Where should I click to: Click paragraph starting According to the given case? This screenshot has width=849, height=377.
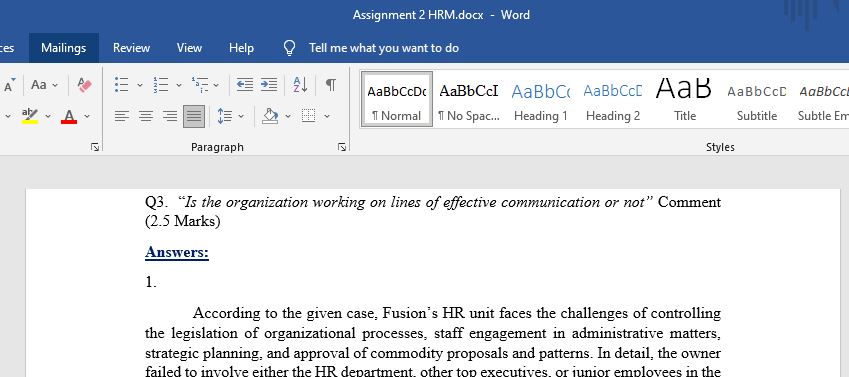pyautogui.click(x=433, y=342)
